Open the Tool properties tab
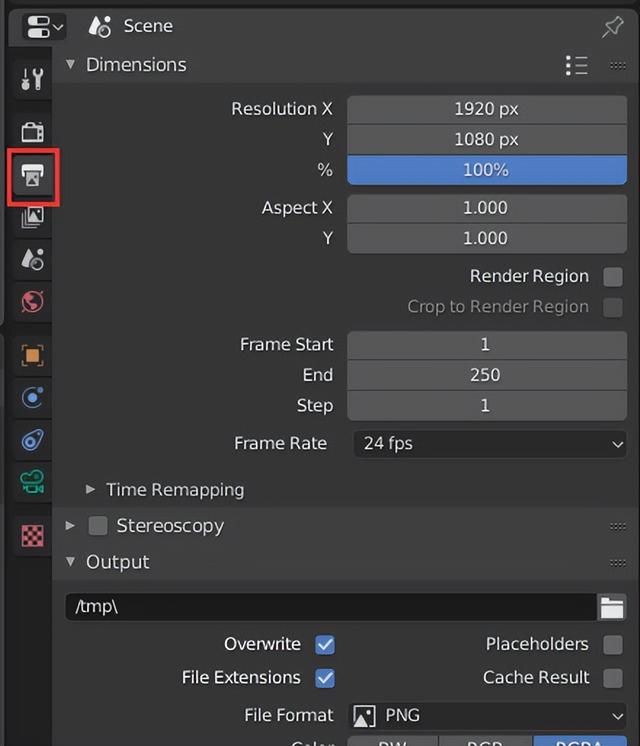Screen dimensions: 640x746 click(x=32, y=79)
